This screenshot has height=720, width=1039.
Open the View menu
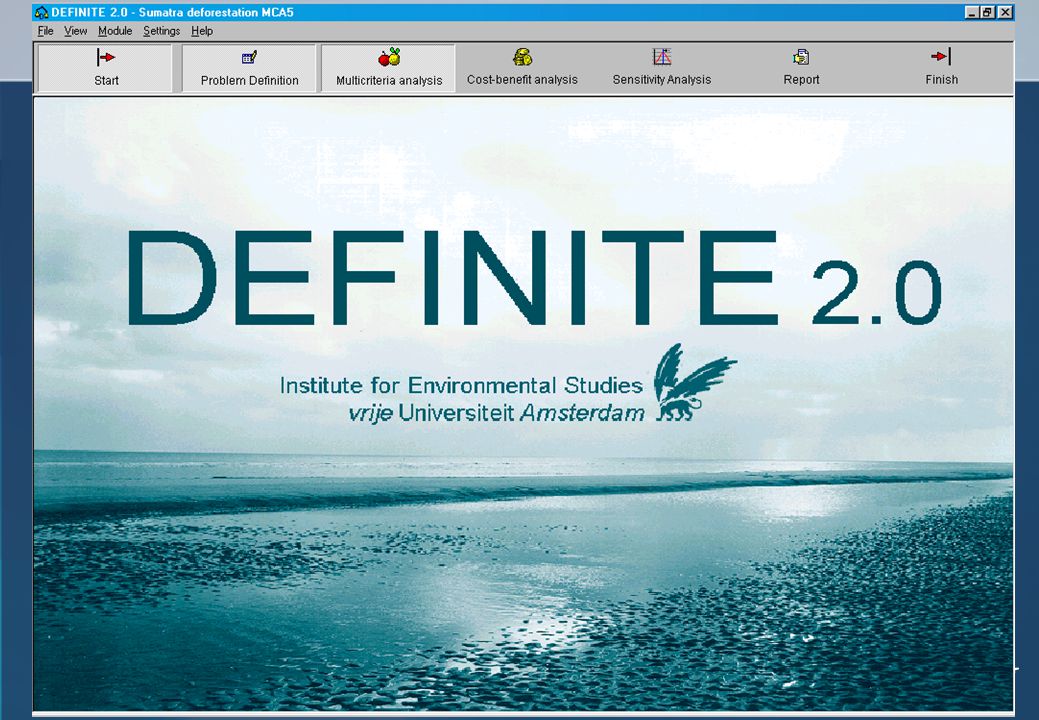pos(76,31)
